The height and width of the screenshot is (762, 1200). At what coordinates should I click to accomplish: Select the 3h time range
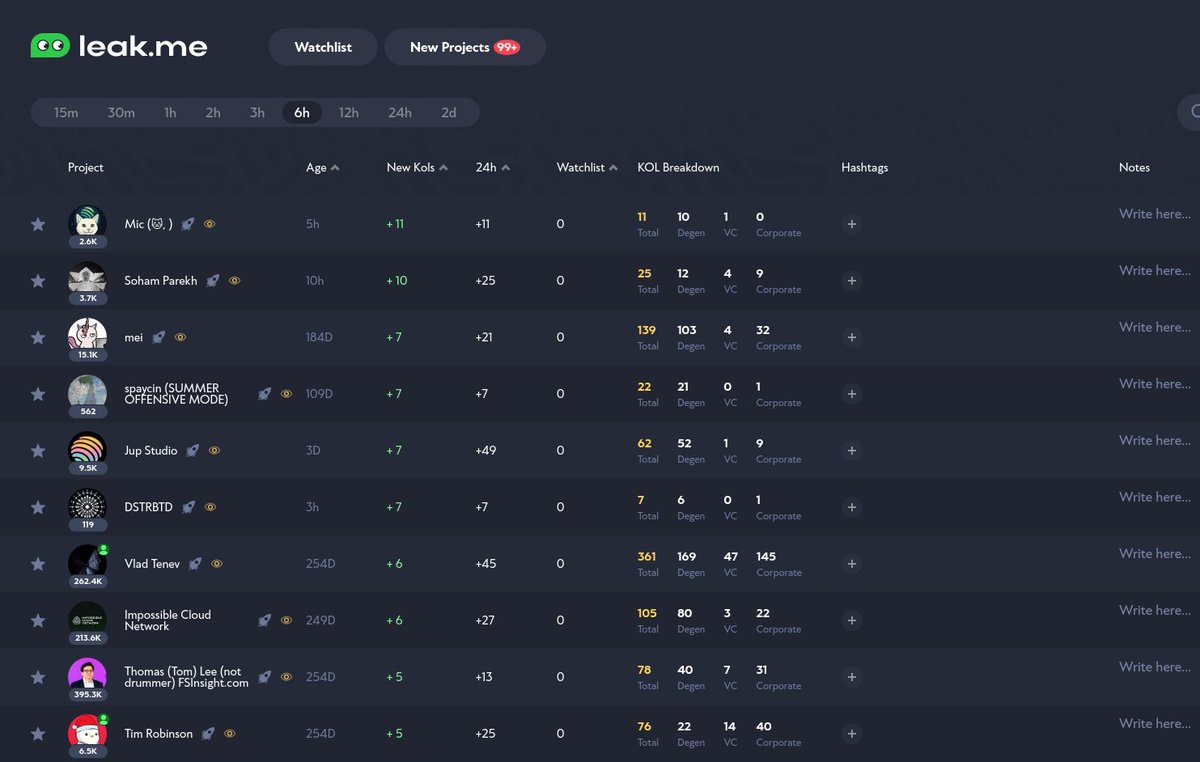tap(257, 113)
